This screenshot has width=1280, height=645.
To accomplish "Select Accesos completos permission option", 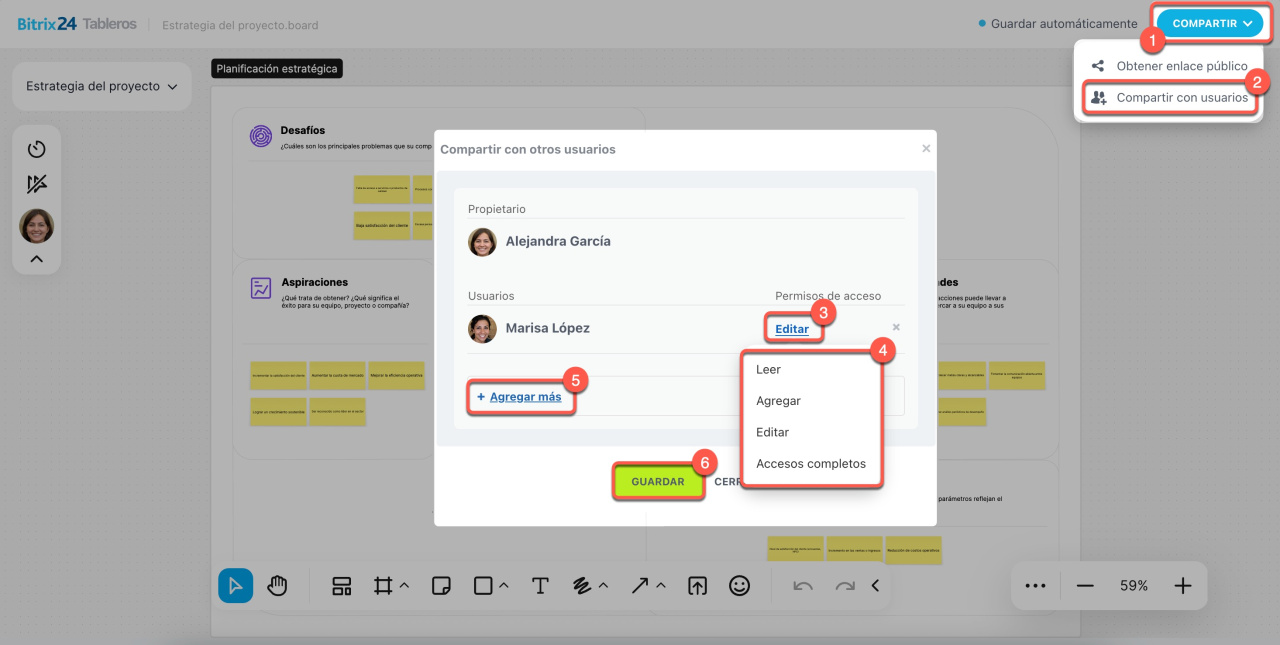I will point(810,464).
